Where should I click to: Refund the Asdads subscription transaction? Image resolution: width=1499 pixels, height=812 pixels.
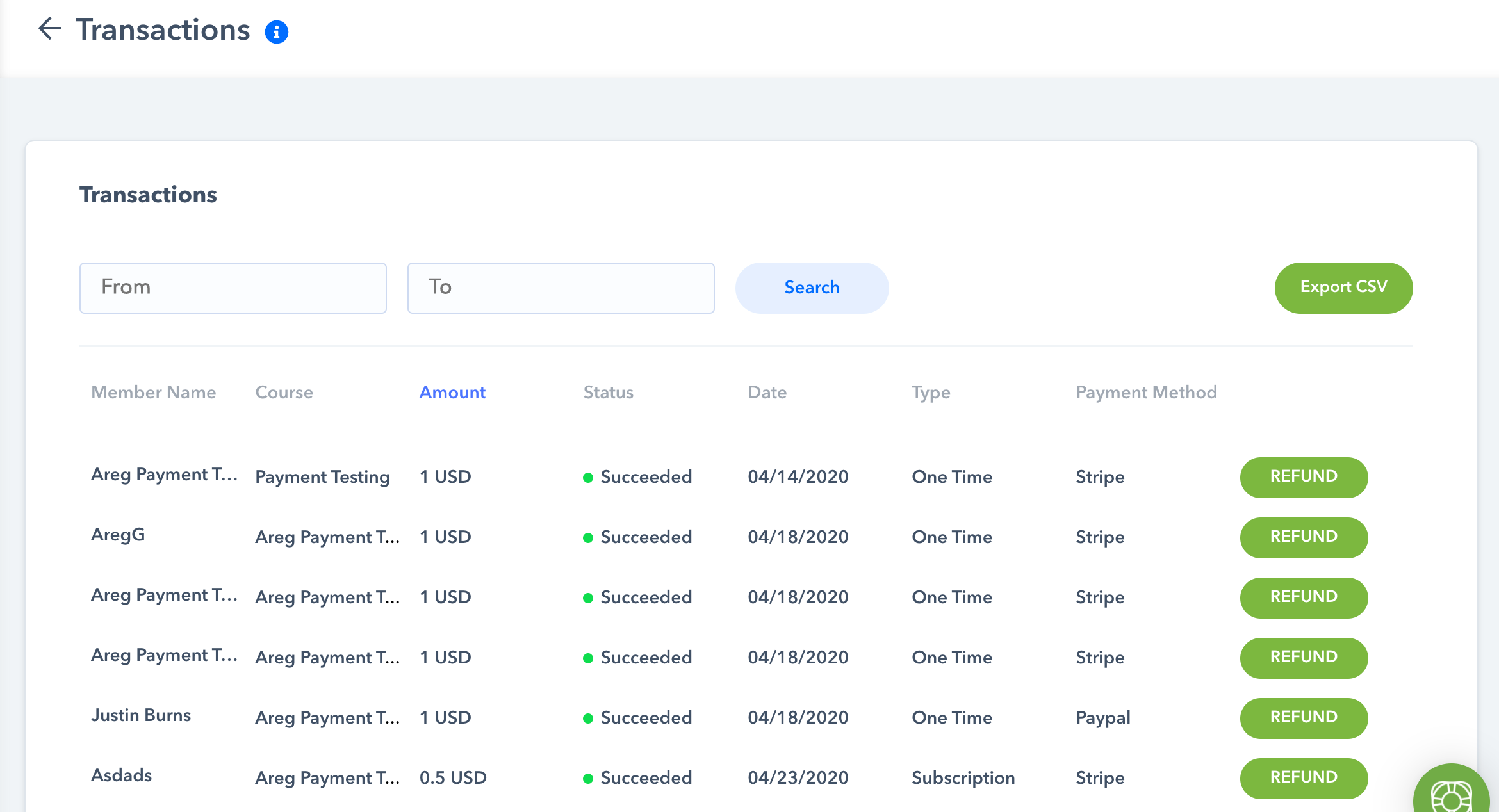[x=1304, y=778]
